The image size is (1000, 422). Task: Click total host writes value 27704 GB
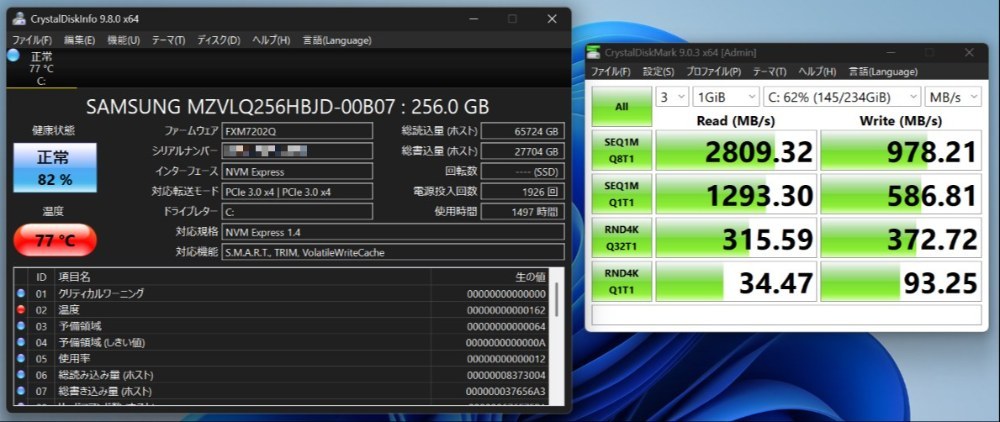522,151
